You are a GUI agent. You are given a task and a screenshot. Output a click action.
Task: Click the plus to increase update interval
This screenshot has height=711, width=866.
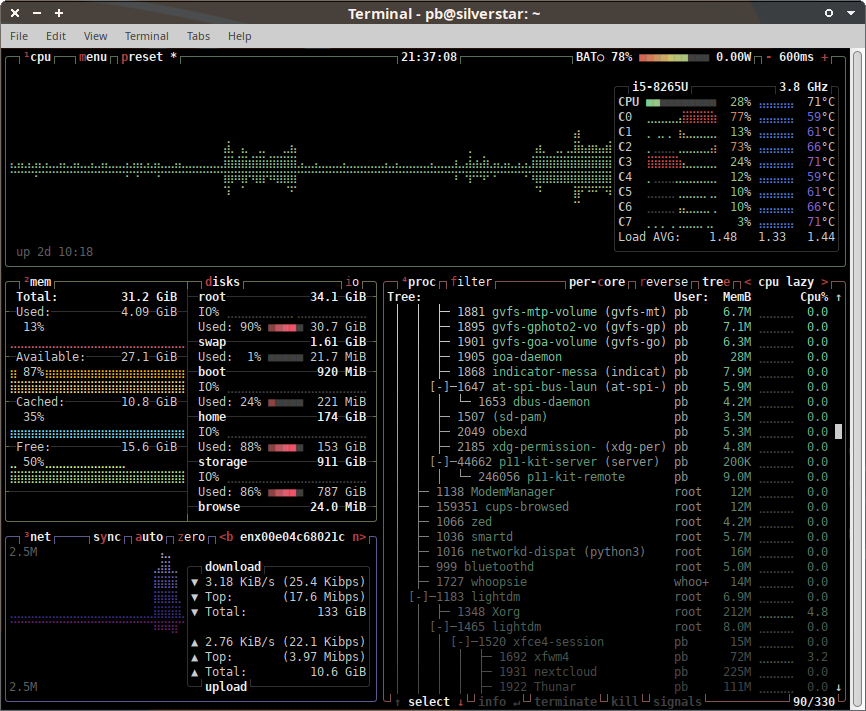[824, 57]
